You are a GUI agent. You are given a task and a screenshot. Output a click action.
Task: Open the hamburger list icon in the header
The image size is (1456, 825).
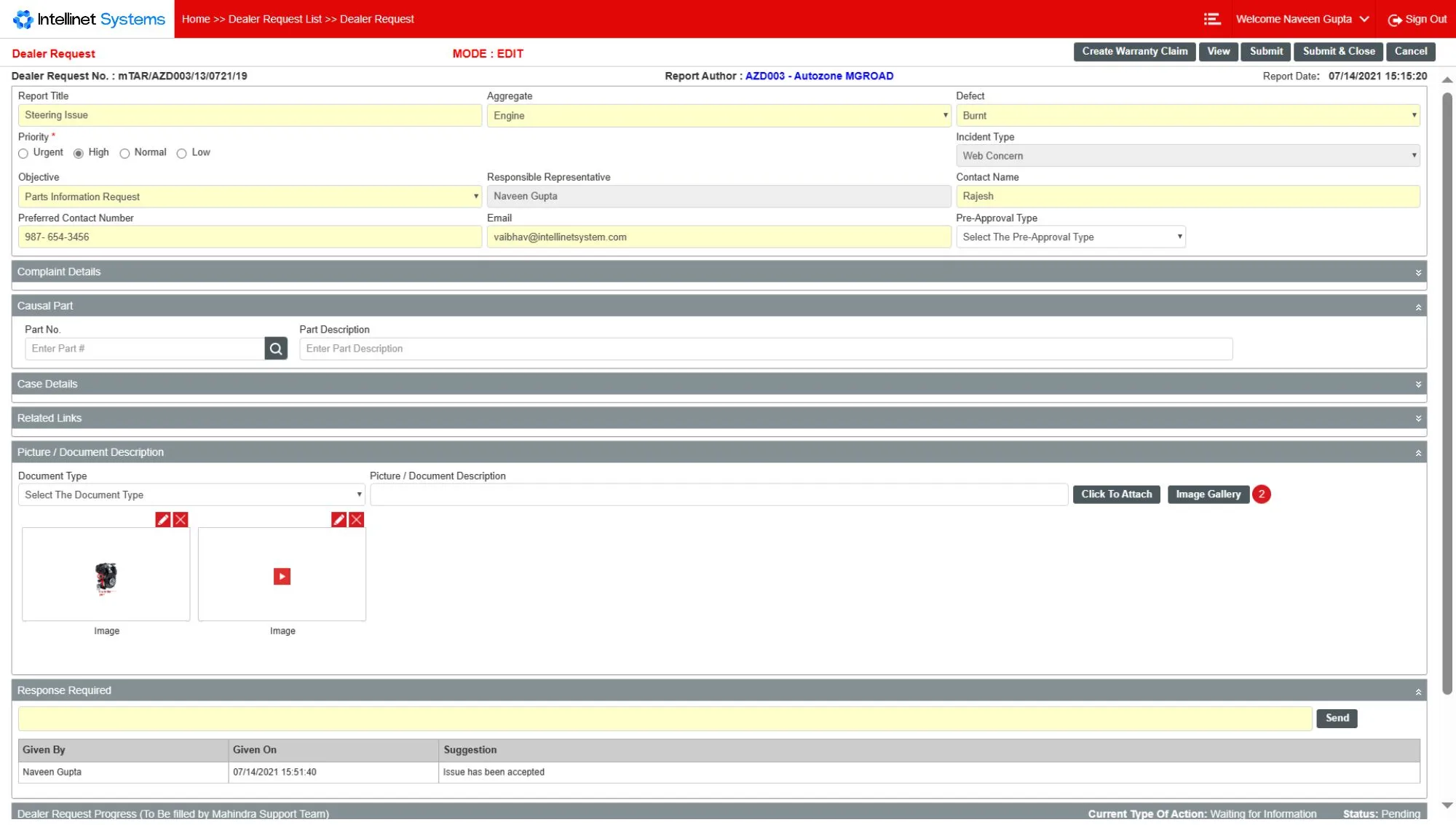[1212, 18]
